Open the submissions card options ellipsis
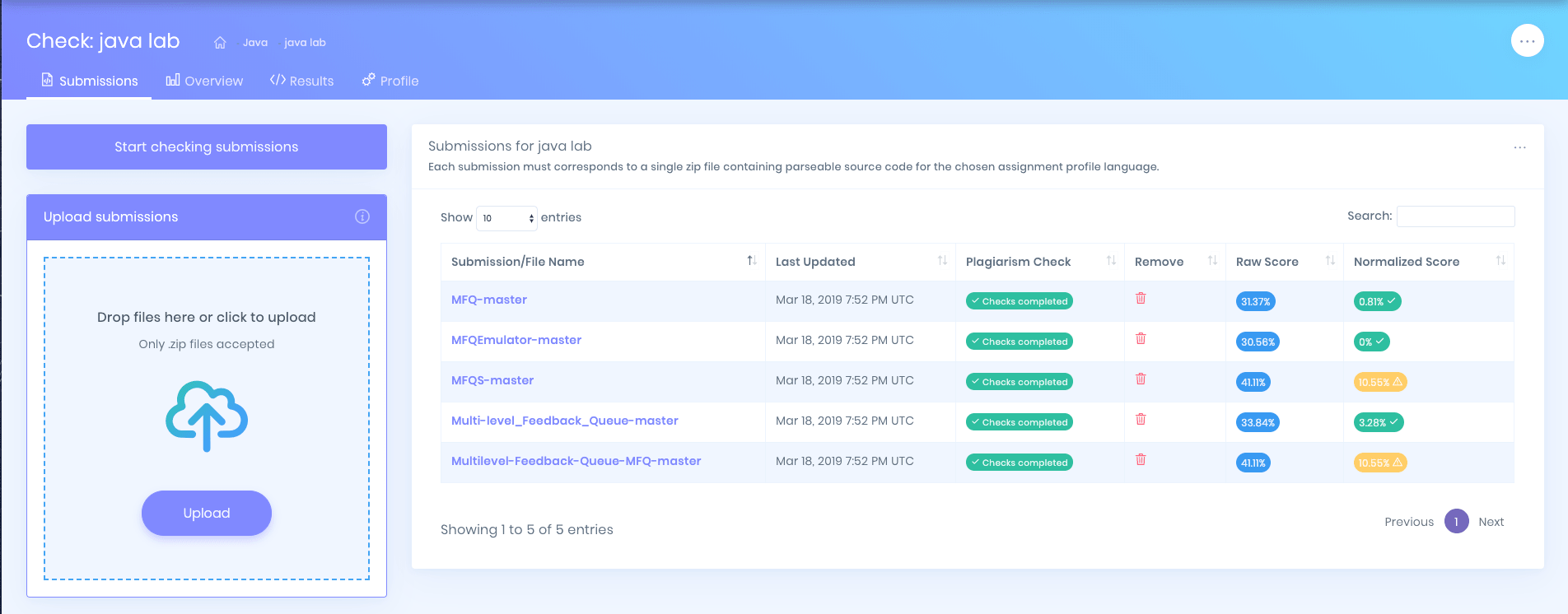The image size is (1568, 614). [1519, 147]
